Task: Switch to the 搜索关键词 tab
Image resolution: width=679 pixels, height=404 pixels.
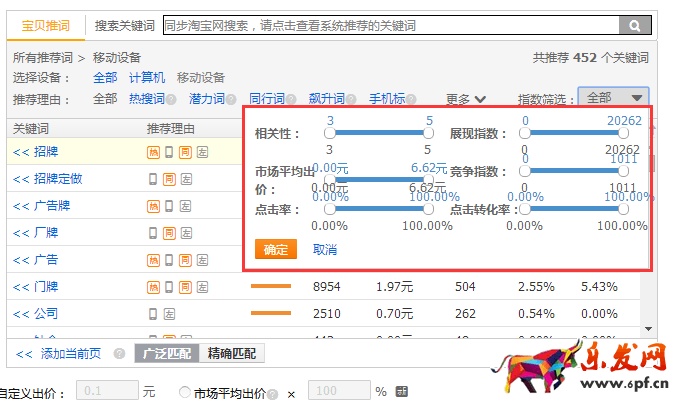Action: pyautogui.click(x=124, y=25)
